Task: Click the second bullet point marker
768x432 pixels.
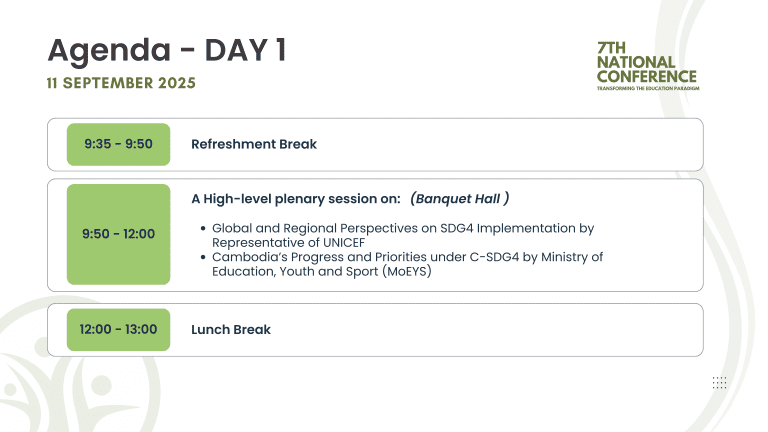Action: [x=203, y=257]
